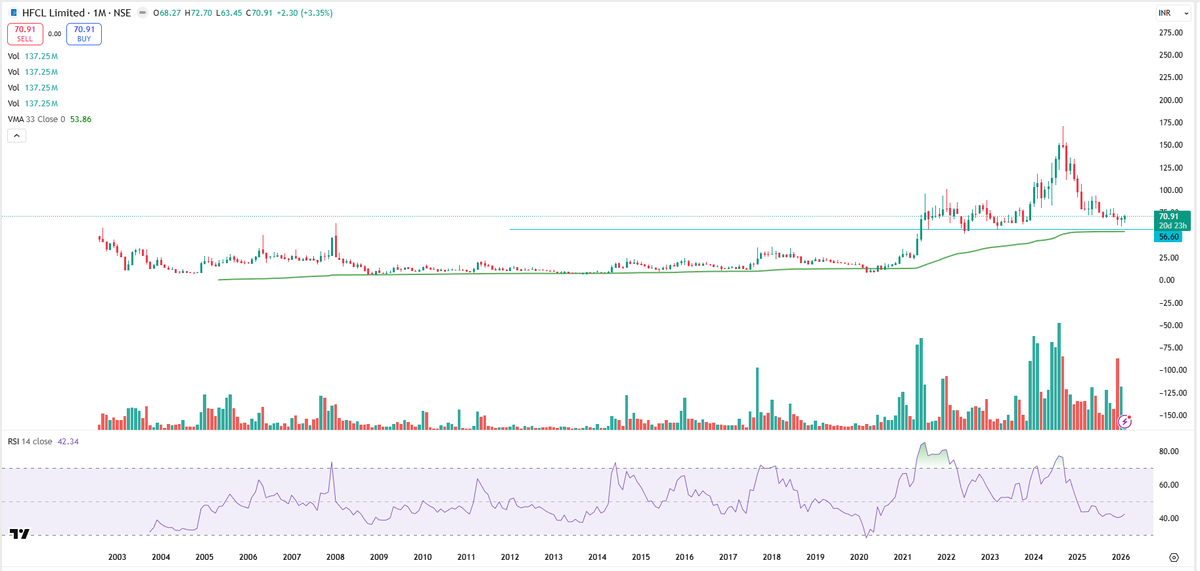Click the VMA value 53.86
This screenshot has height=571, width=1200.
click(x=81, y=119)
